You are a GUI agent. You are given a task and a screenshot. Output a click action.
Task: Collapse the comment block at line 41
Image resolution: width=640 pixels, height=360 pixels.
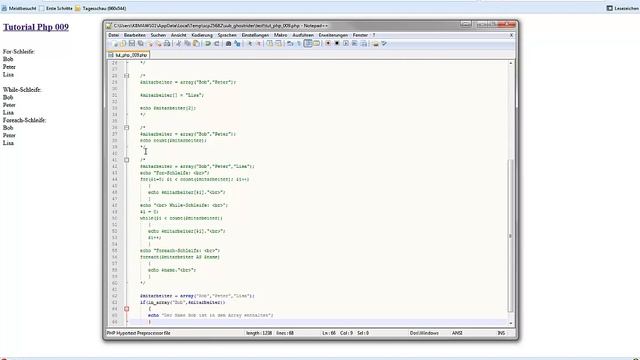coord(127,160)
